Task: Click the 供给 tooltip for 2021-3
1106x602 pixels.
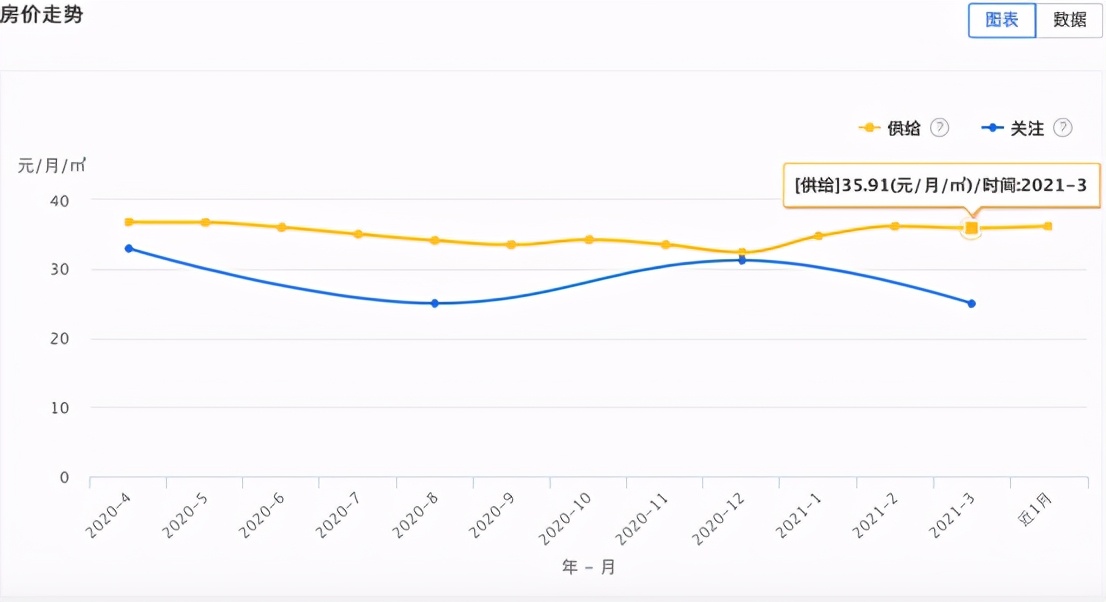Action: point(940,184)
